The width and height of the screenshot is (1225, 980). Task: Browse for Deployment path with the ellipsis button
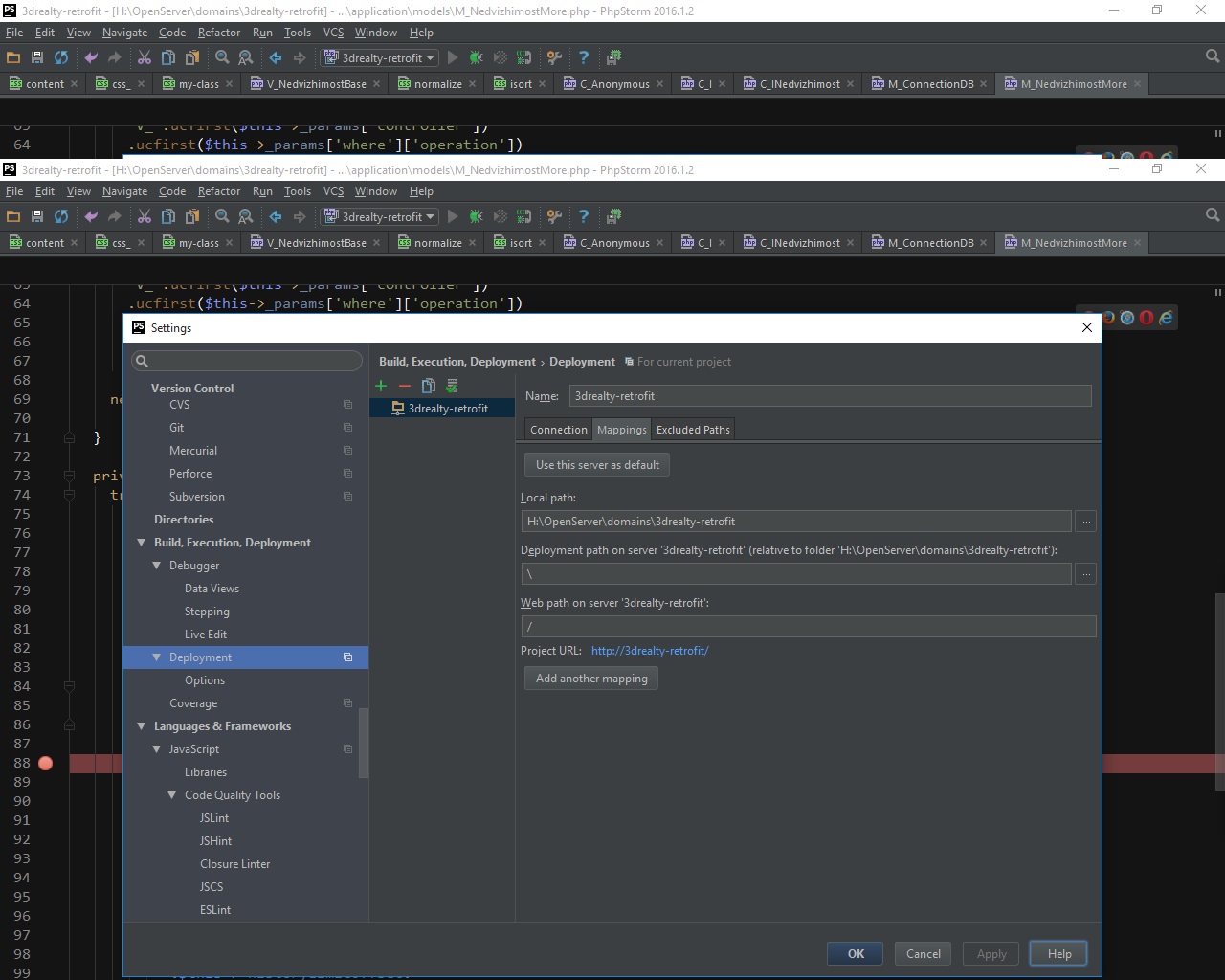click(x=1085, y=574)
